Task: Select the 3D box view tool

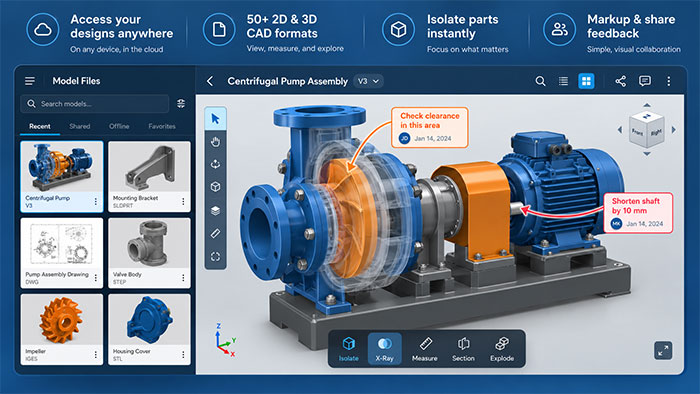Action: 215,187
